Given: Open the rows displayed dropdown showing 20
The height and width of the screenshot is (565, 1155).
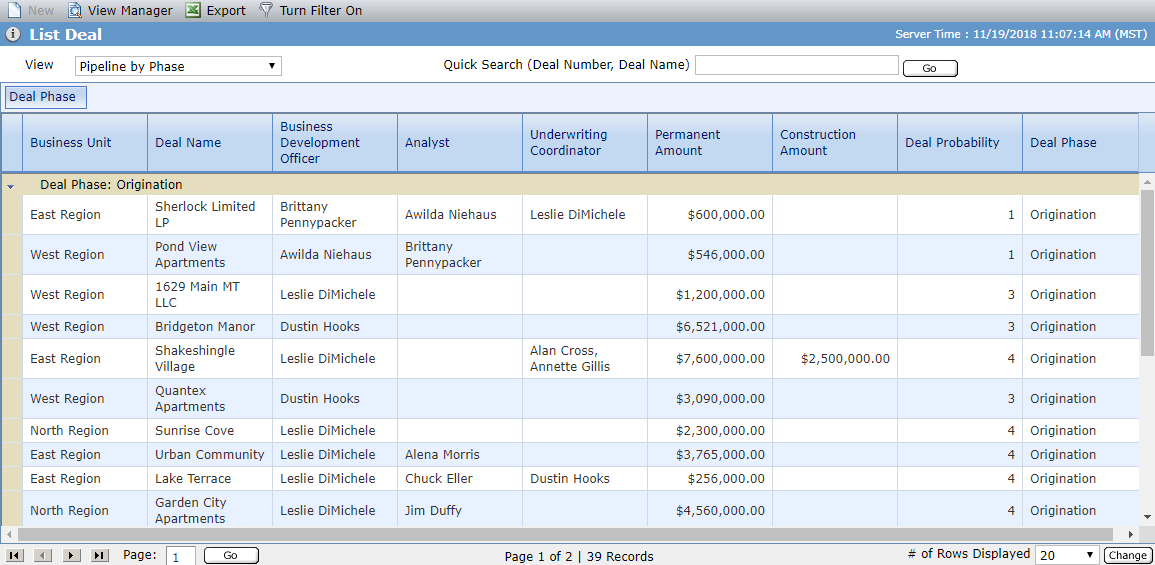Looking at the screenshot, I should click(x=1068, y=555).
